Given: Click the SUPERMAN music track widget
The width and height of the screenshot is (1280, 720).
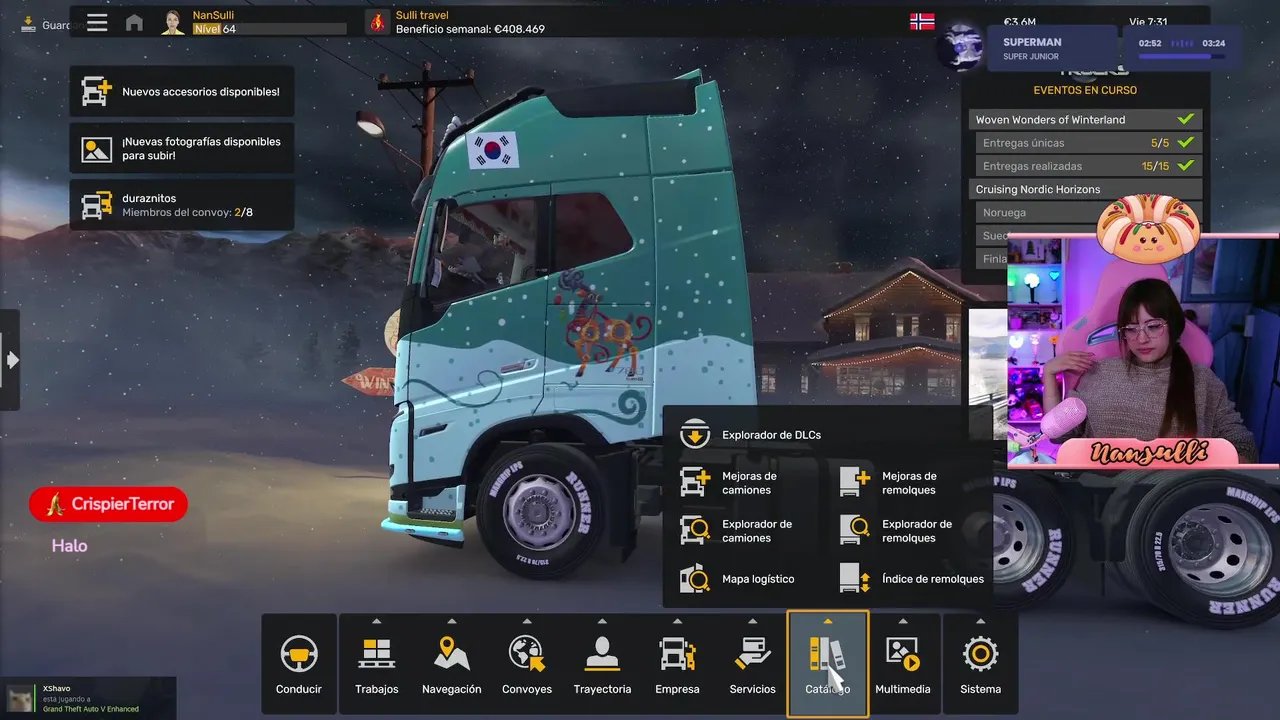Looking at the screenshot, I should point(1050,48).
